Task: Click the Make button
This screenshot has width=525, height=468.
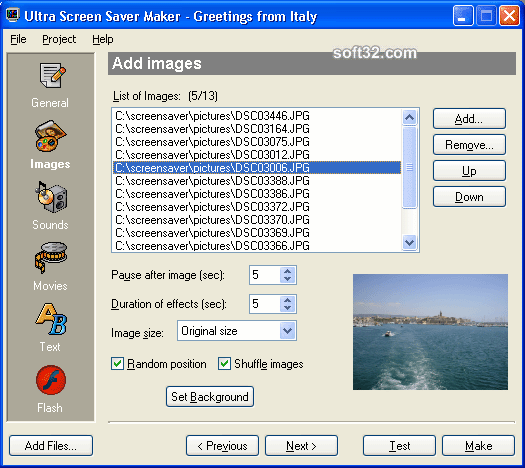Action: click(x=478, y=446)
